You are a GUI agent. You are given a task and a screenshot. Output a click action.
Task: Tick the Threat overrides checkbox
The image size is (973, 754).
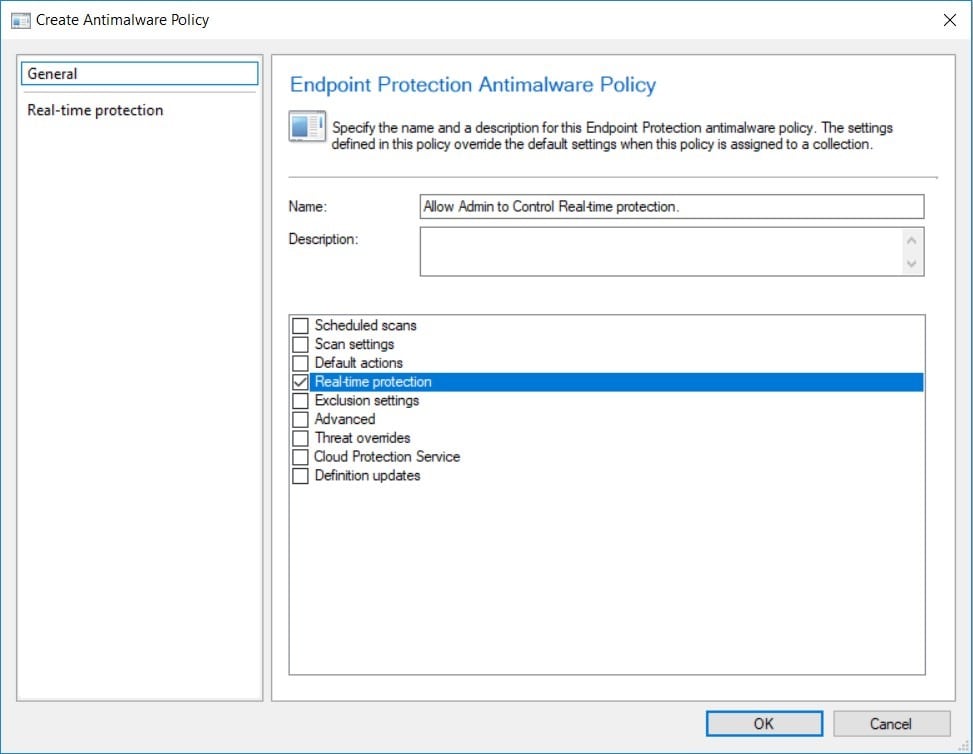(x=300, y=438)
